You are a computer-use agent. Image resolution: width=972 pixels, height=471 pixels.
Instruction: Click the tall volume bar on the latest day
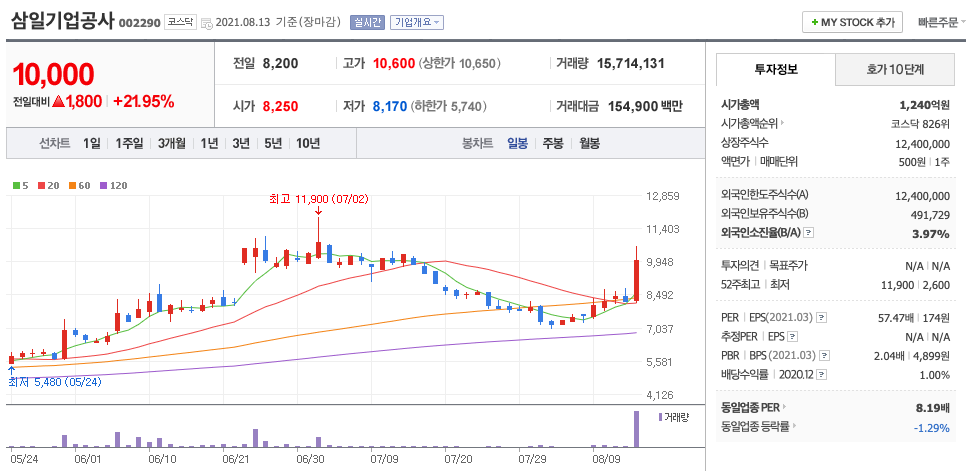click(636, 429)
